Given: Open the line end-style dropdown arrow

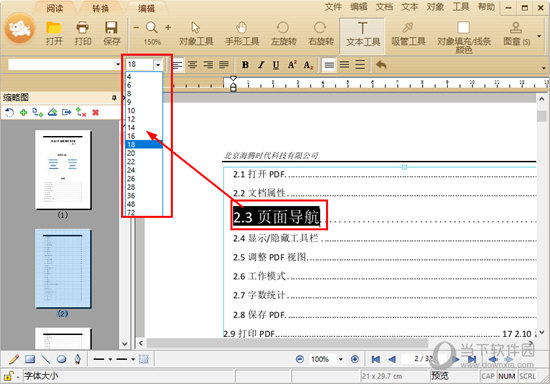Looking at the screenshot, I should [x=133, y=359].
